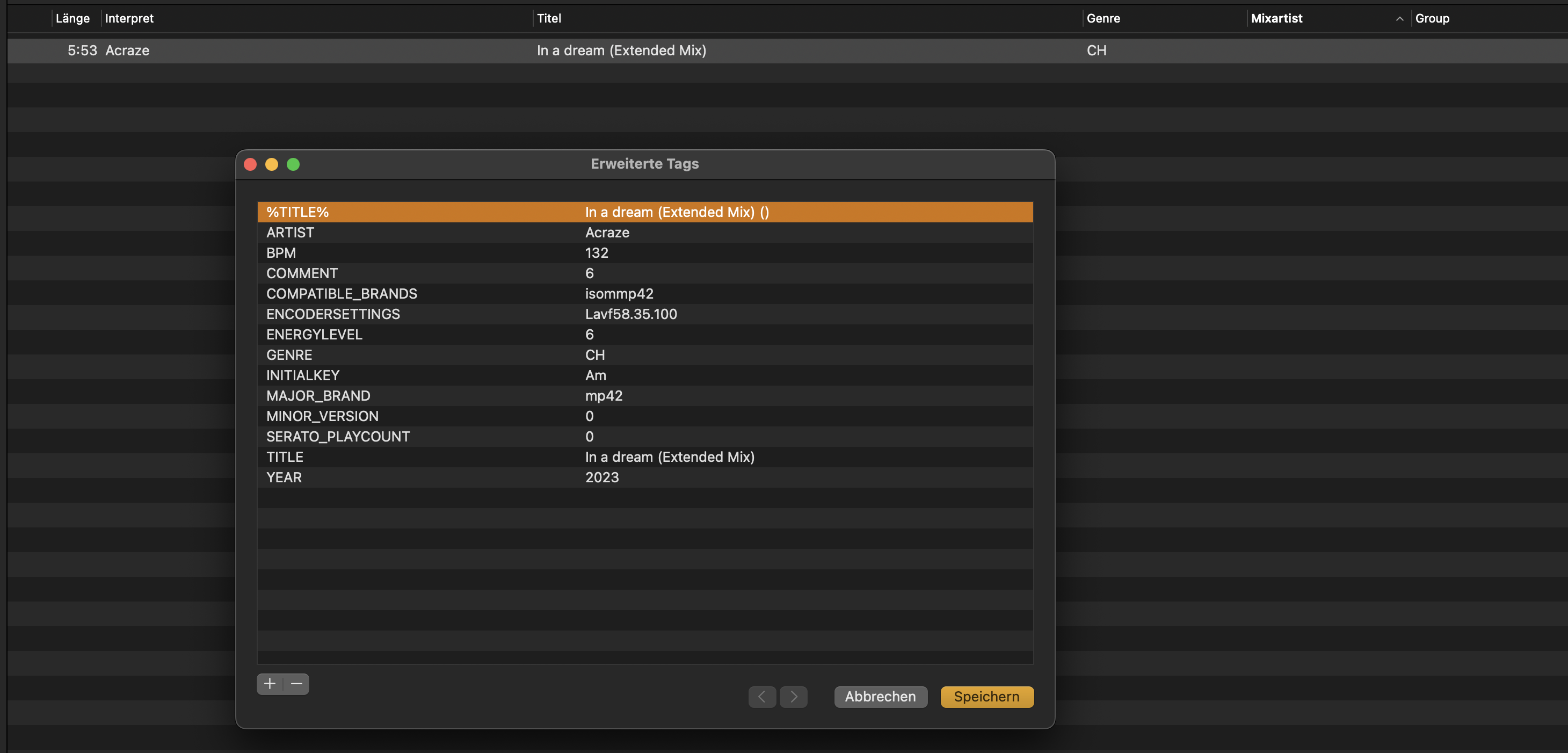This screenshot has width=1568, height=753.
Task: Click the minus button to remove tag
Action: 296,684
